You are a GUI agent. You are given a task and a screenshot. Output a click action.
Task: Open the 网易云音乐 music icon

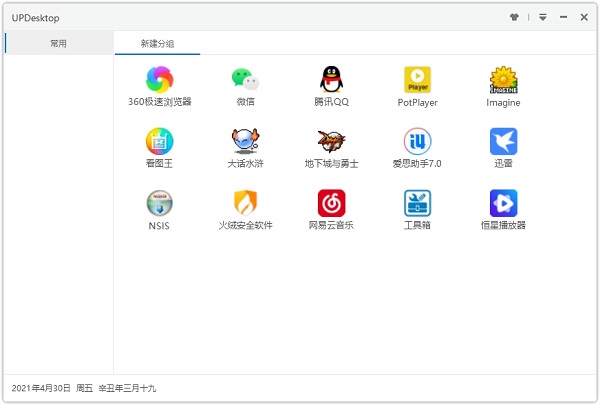(331, 203)
